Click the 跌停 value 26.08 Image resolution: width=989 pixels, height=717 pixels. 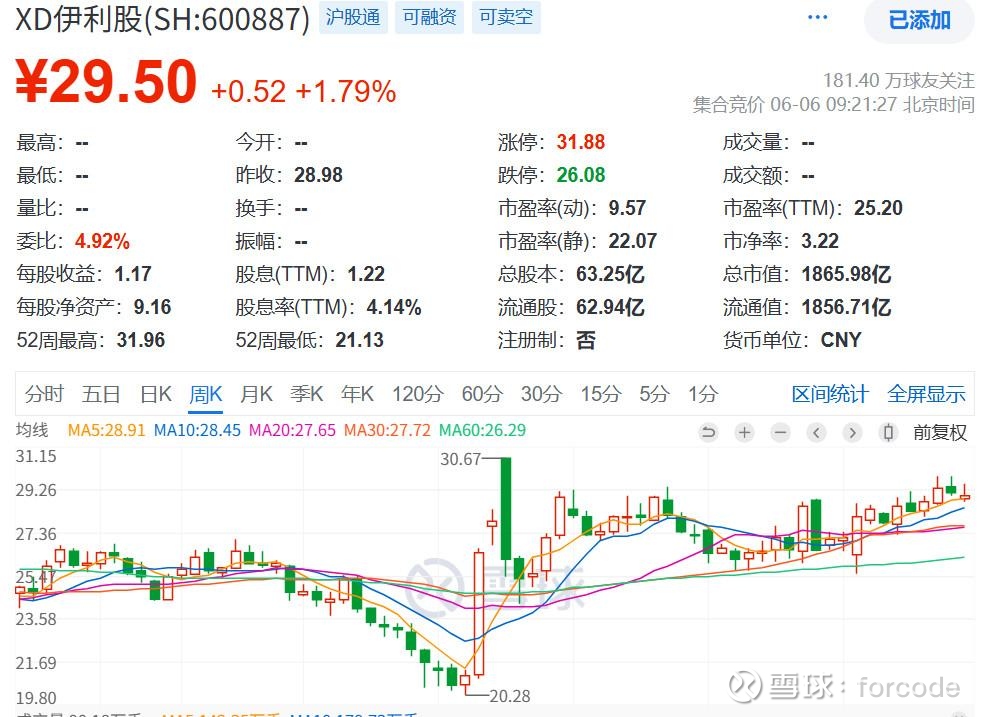tap(580, 175)
